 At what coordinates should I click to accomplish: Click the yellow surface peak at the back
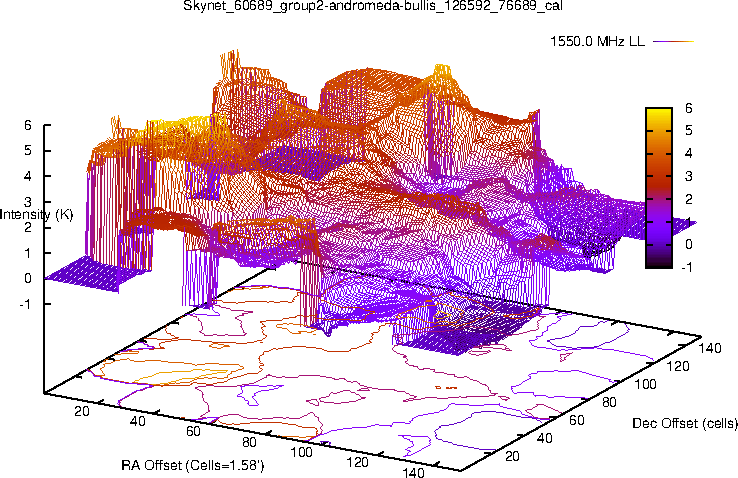tap(442, 71)
